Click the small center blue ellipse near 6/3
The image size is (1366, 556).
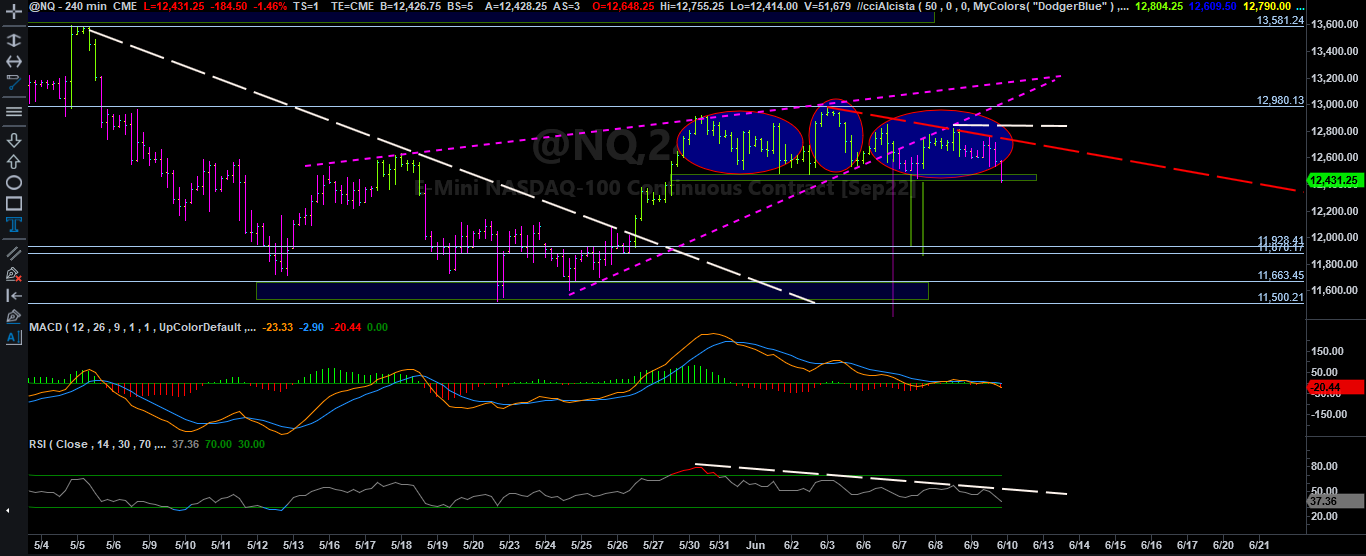pos(836,135)
